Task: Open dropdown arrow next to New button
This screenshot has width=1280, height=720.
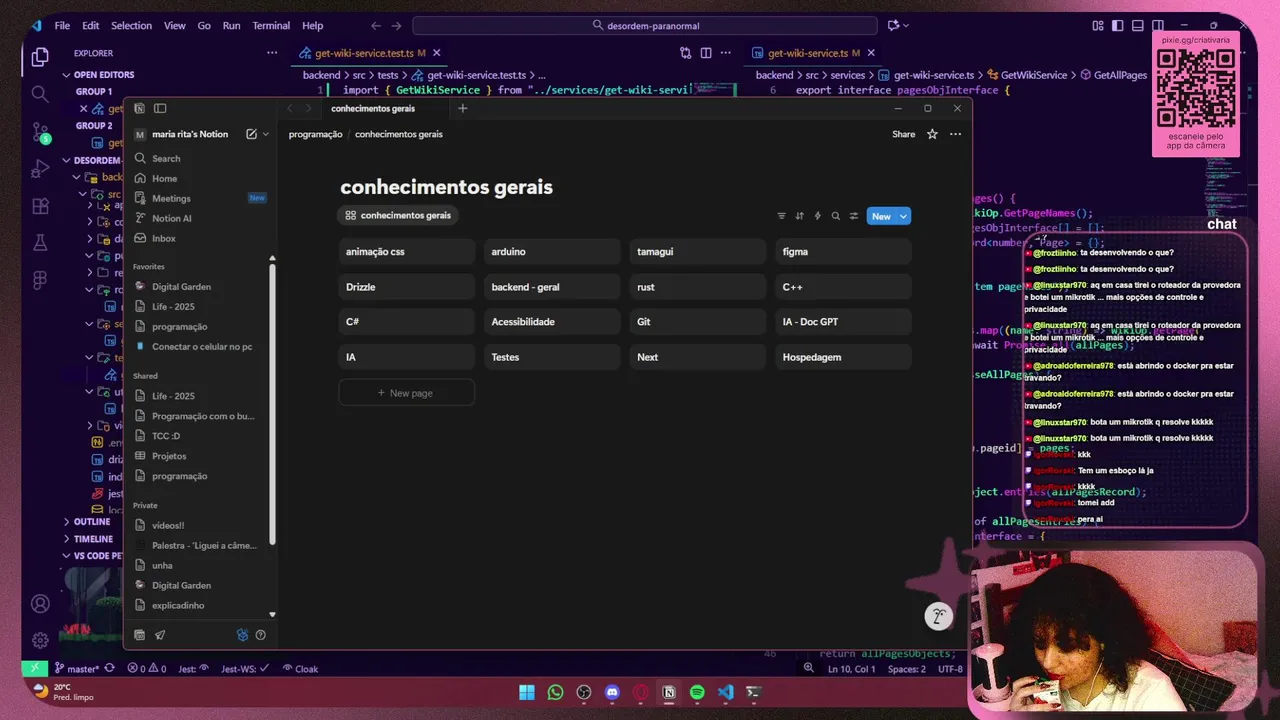Action: pyautogui.click(x=903, y=216)
